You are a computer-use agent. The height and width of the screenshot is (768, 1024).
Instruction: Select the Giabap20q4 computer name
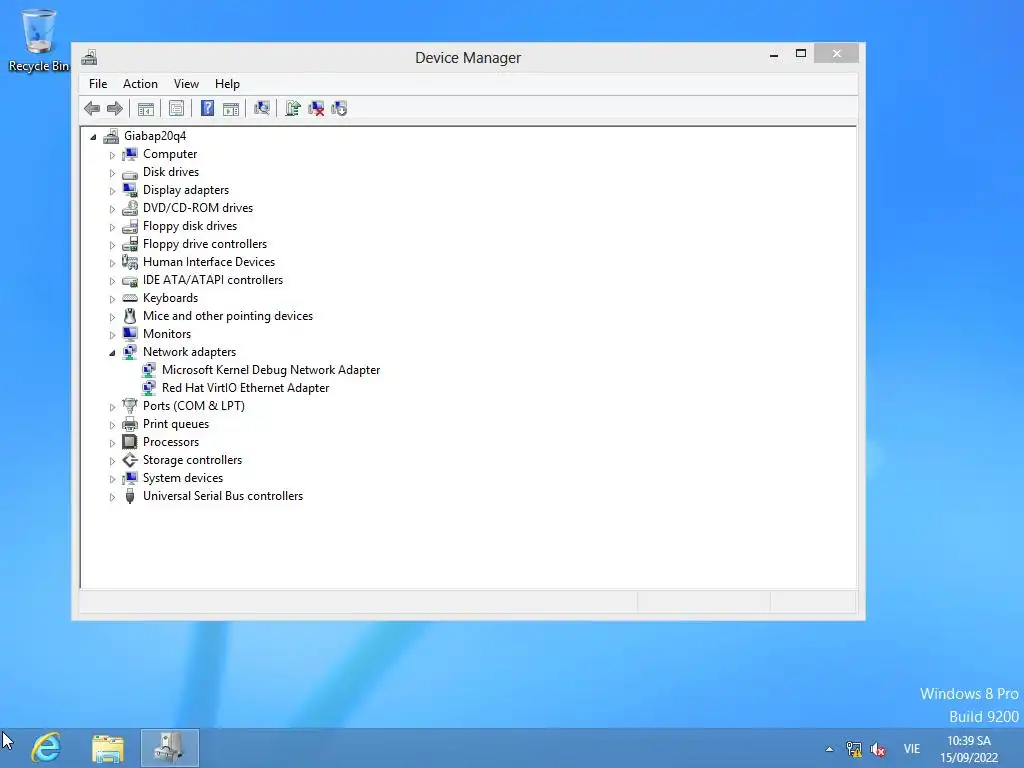click(x=155, y=136)
